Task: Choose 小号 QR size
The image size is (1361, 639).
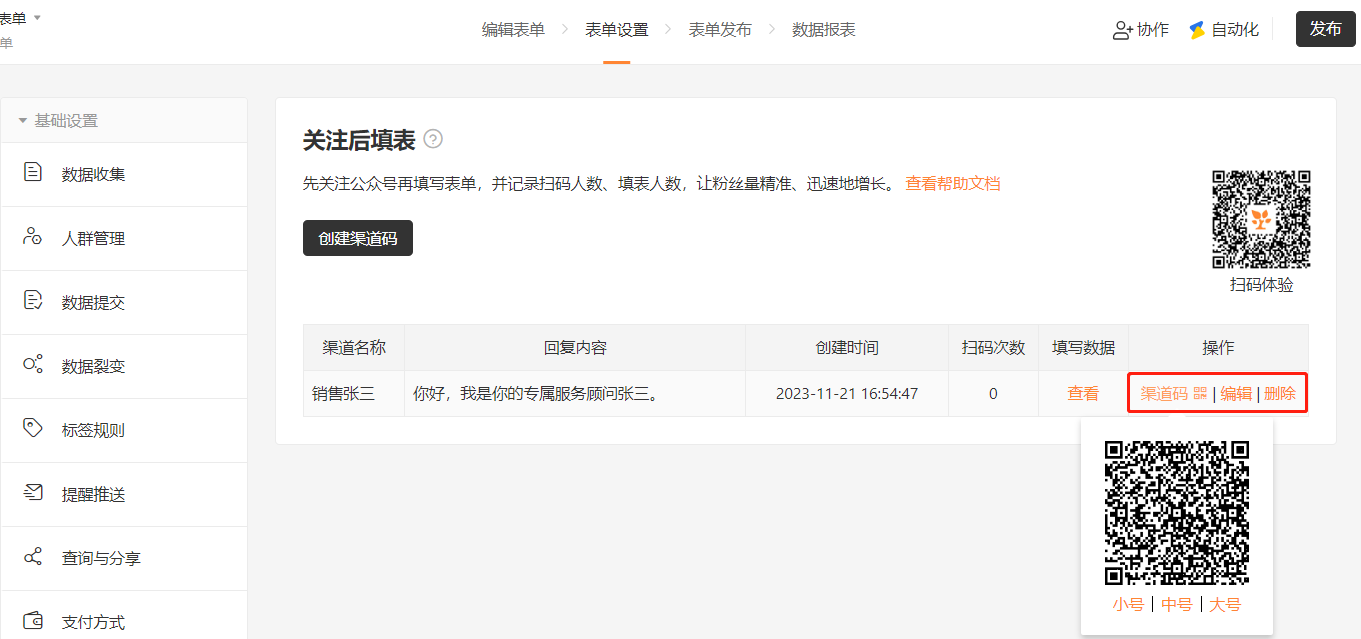Action: [1128, 604]
